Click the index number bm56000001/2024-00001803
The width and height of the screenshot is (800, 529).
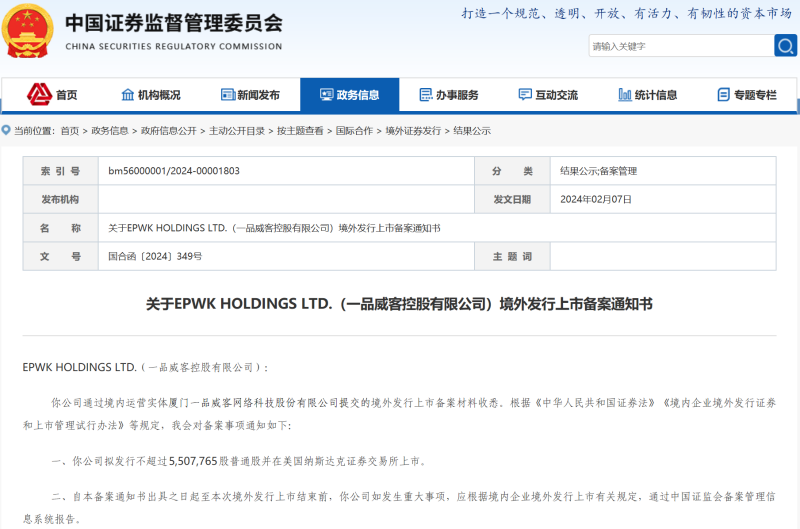click(x=174, y=171)
